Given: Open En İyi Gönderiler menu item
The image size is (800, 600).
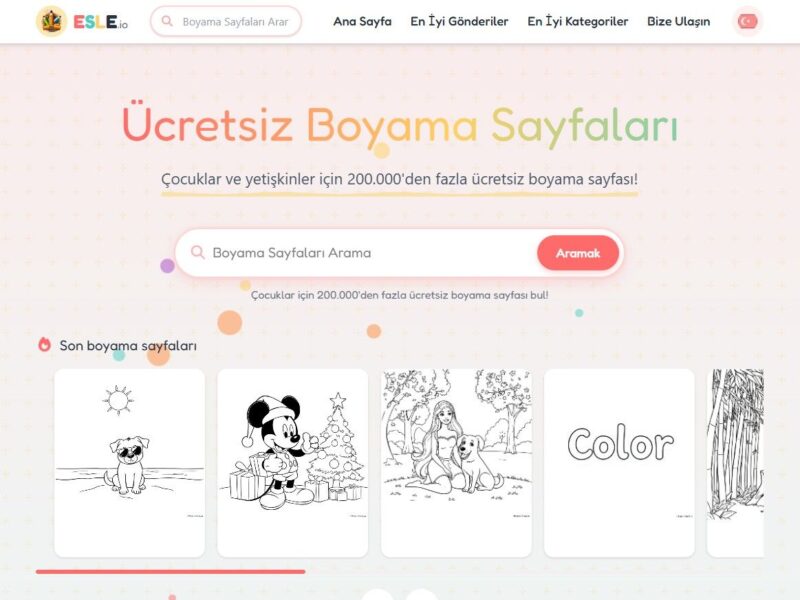Looking at the screenshot, I should [x=459, y=21].
